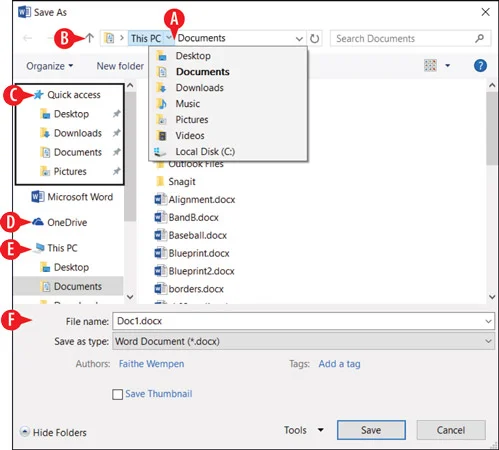Image resolution: width=499 pixels, height=450 pixels.
Task: Open the Tools dropdown arrow
Action: (320, 430)
